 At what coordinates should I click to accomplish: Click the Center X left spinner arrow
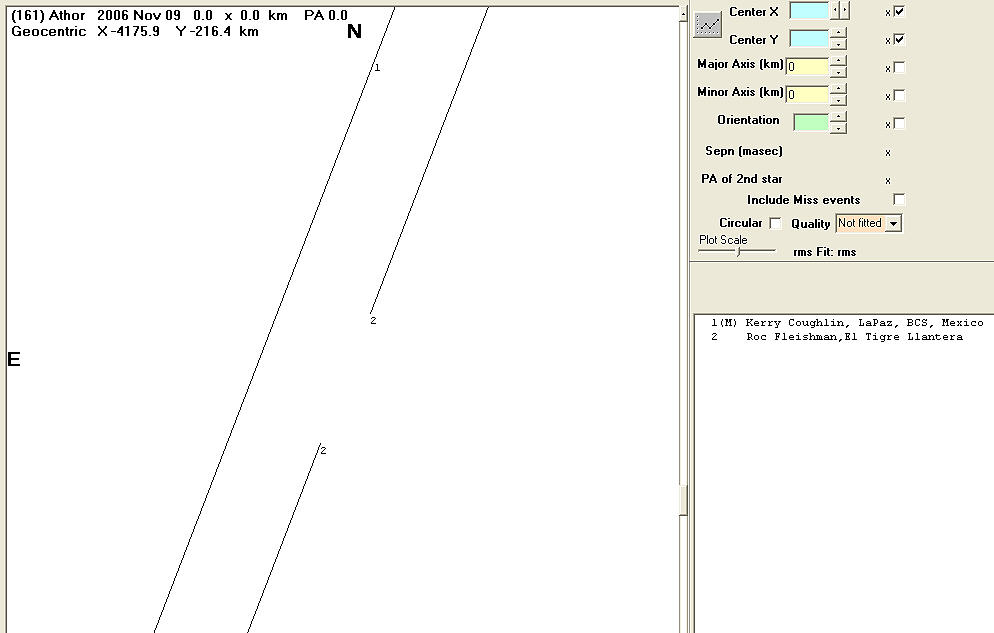pos(836,10)
